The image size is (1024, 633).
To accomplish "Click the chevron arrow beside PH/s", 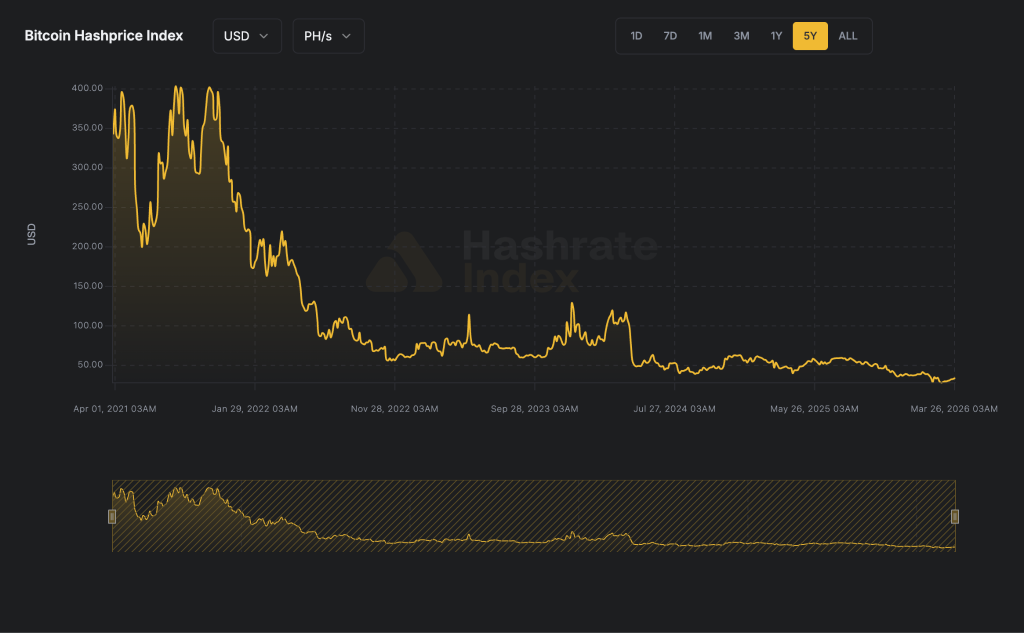I will (x=346, y=36).
